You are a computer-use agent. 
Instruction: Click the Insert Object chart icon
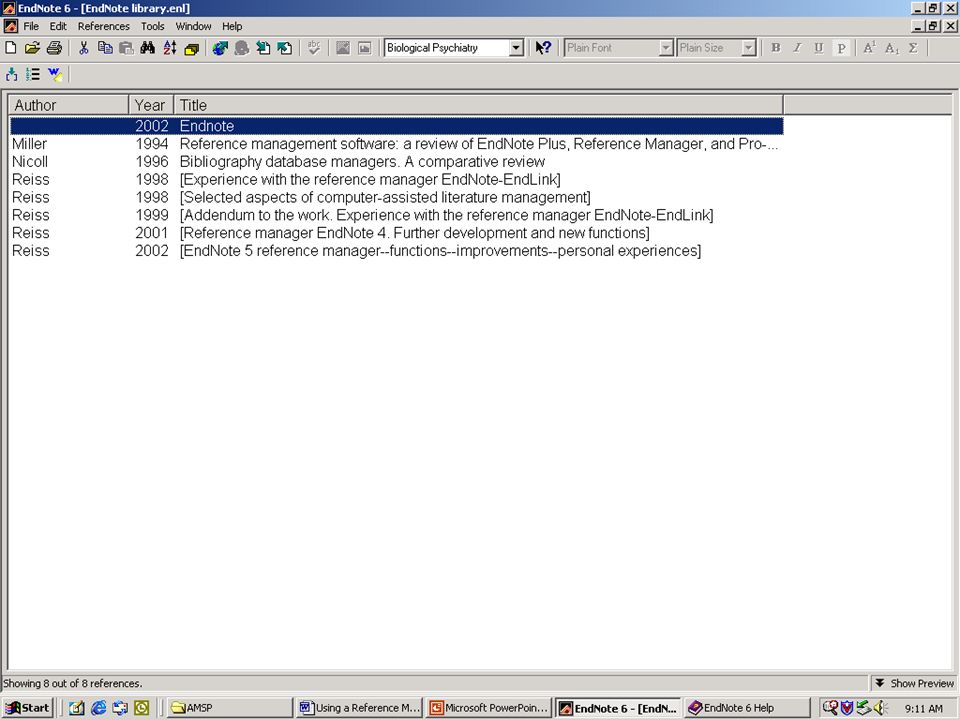tap(364, 48)
